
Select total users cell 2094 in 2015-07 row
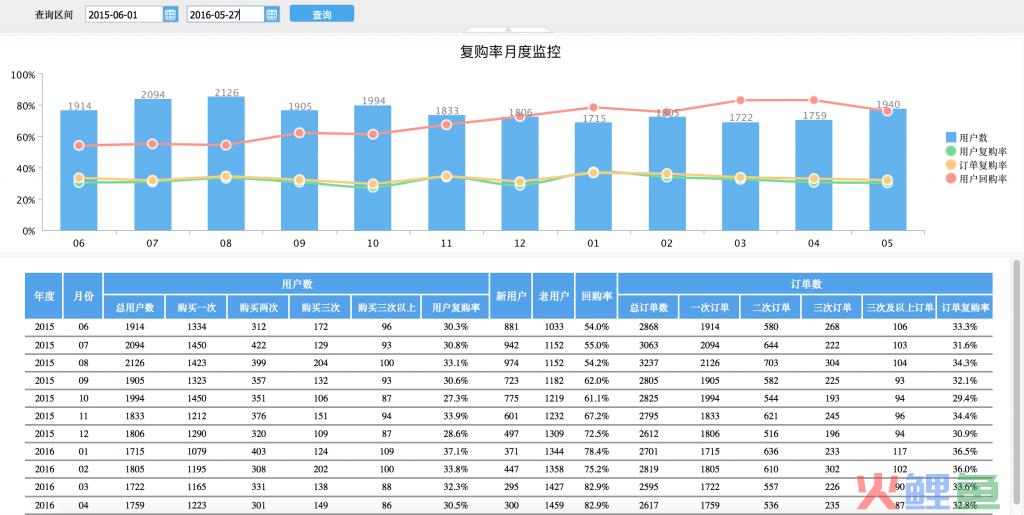click(x=135, y=345)
